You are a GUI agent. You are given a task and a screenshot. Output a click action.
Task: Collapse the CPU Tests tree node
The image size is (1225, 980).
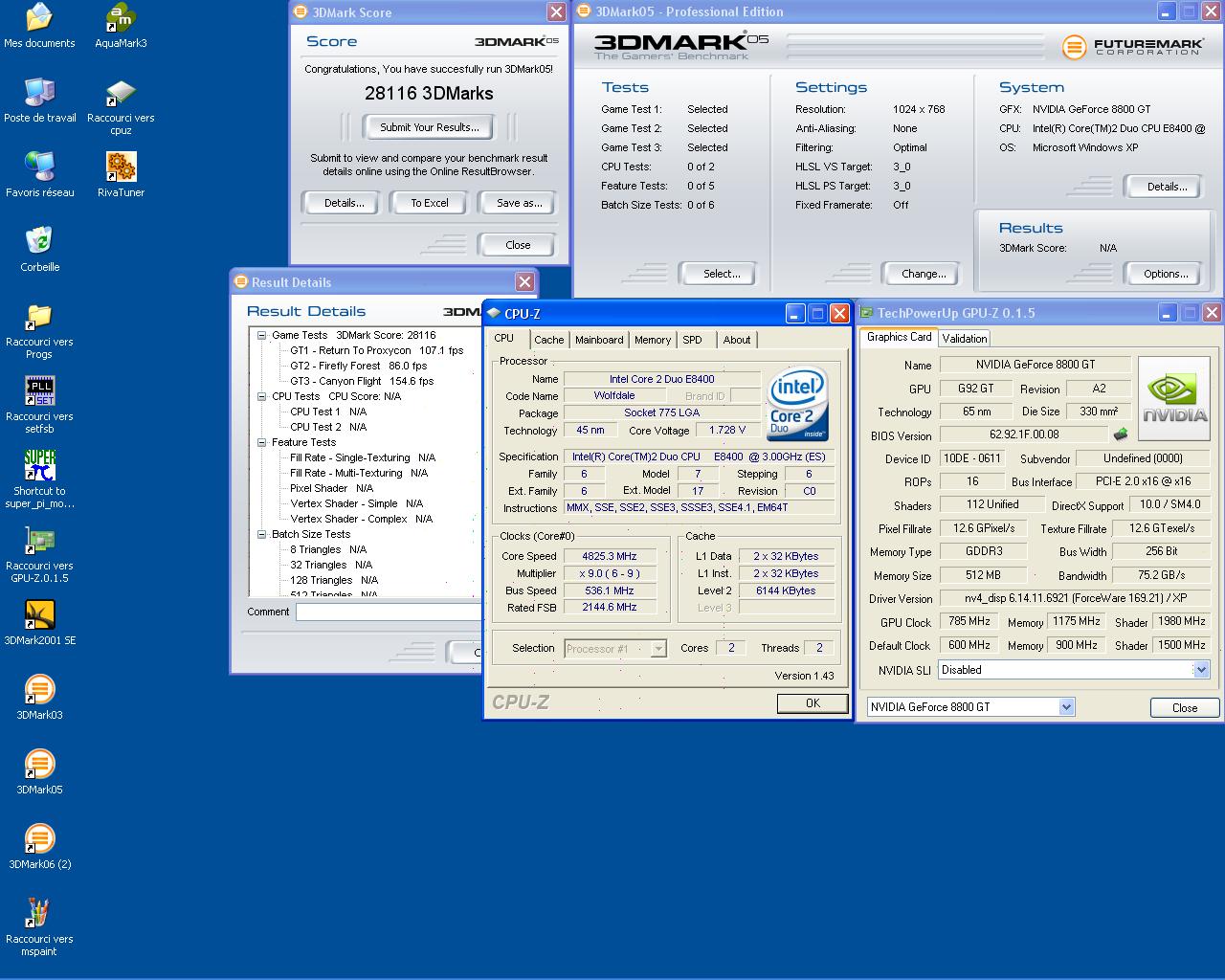pyautogui.click(x=261, y=396)
